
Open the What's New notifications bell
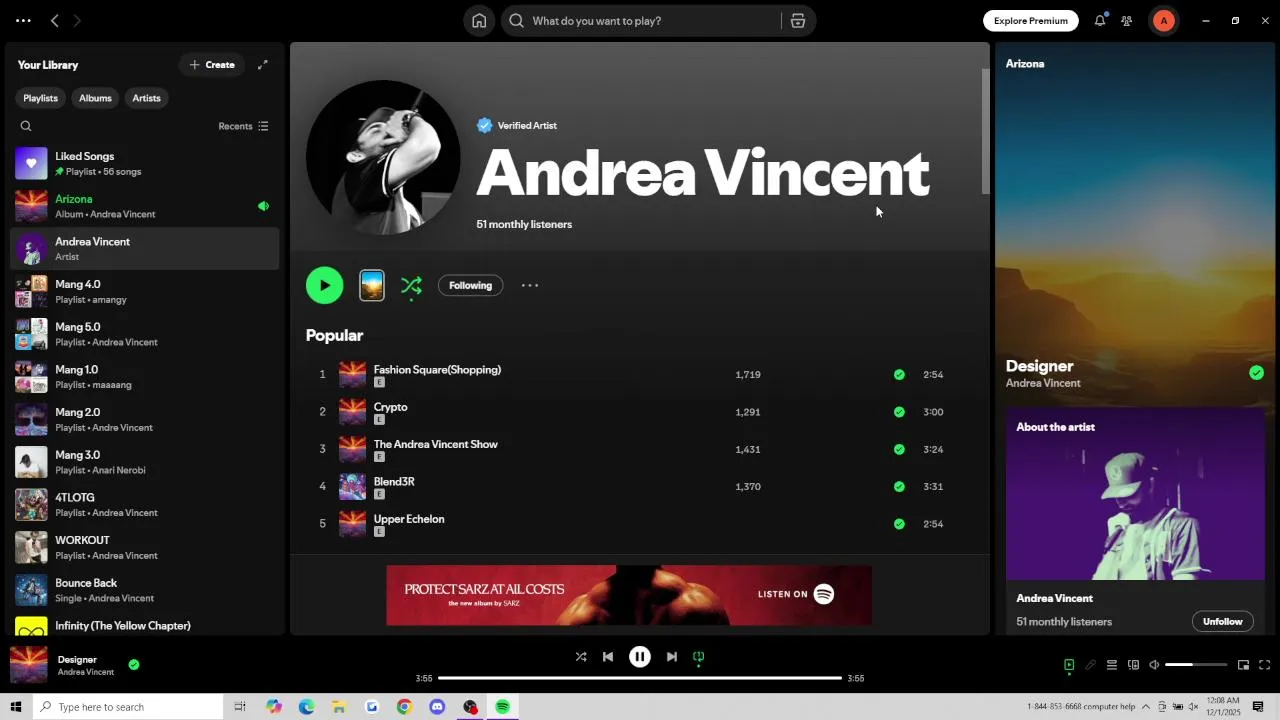(1100, 20)
